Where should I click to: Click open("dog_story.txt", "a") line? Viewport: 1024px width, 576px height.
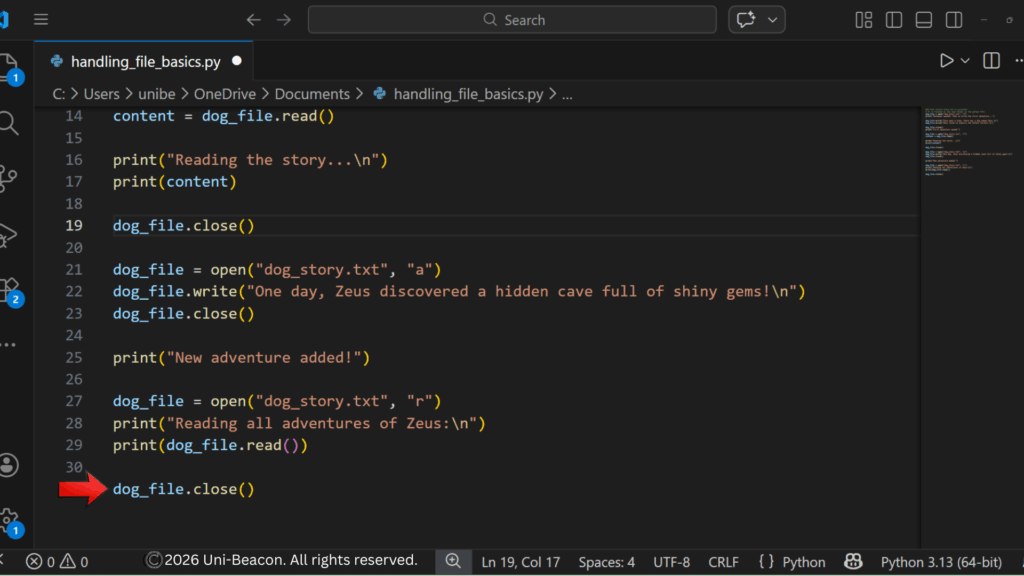click(x=277, y=269)
